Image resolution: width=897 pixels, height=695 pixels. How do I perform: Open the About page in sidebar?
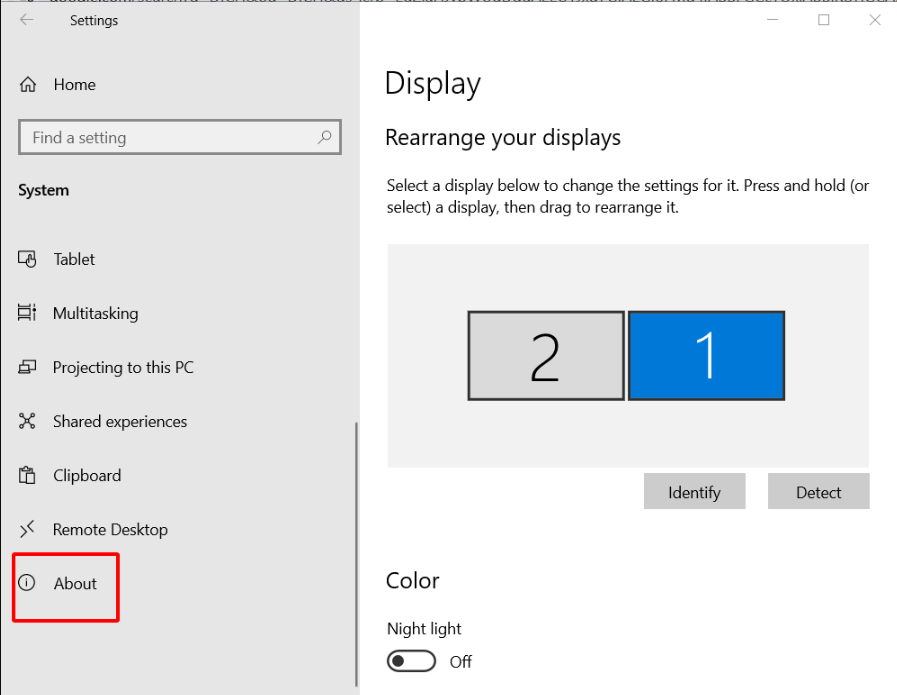click(75, 583)
